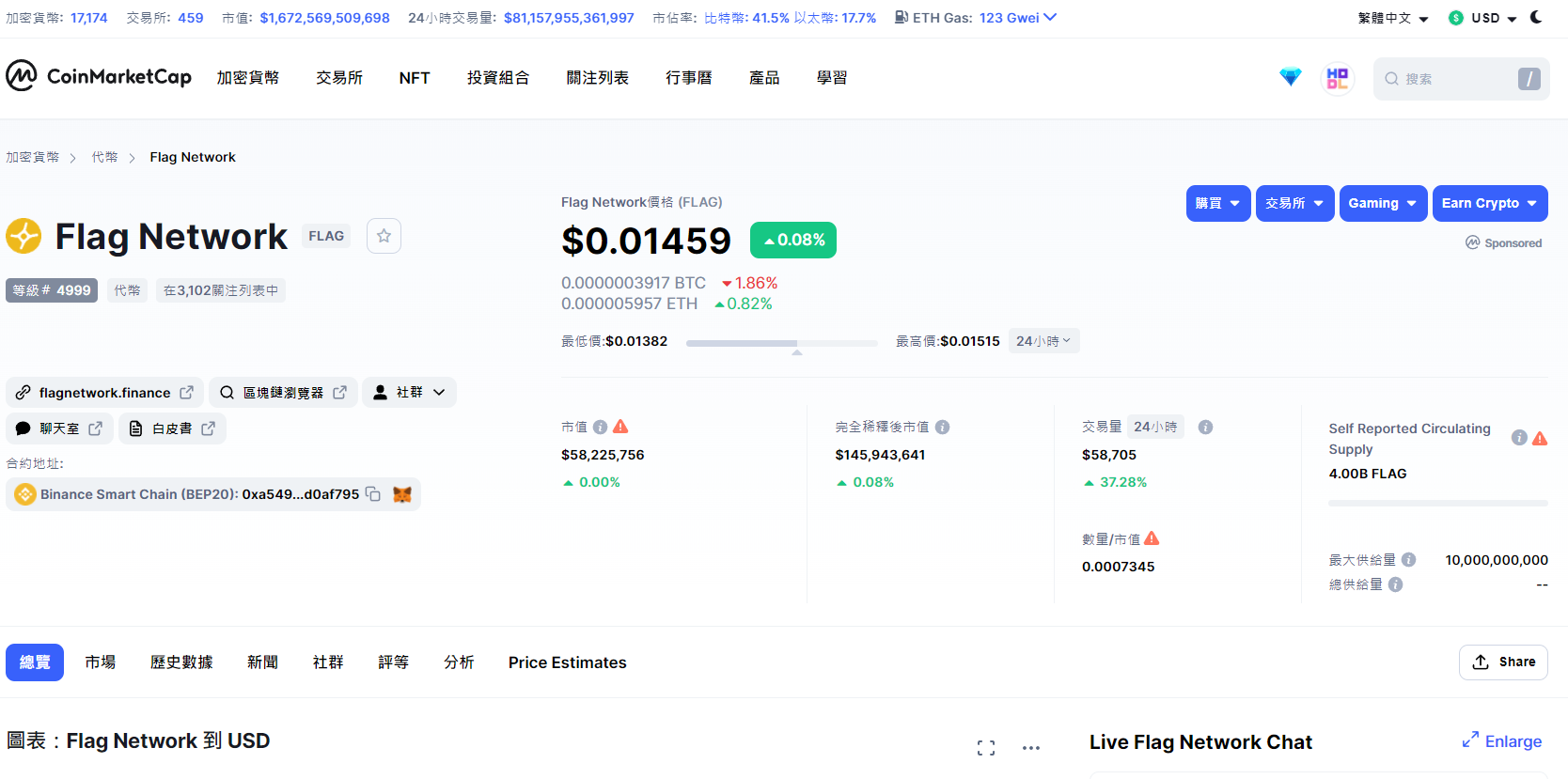Click volume/market cap warning icon
Image resolution: width=1568 pixels, height=779 pixels.
[x=1152, y=538]
